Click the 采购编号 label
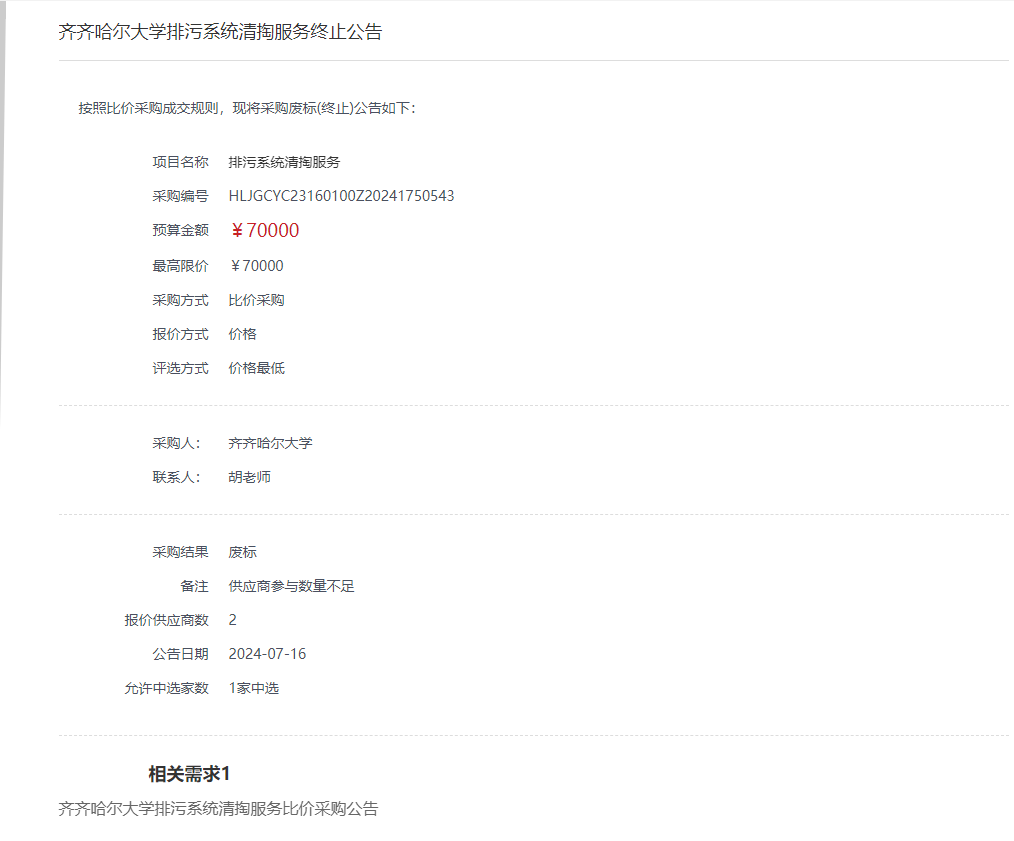1014x841 pixels. (180, 196)
